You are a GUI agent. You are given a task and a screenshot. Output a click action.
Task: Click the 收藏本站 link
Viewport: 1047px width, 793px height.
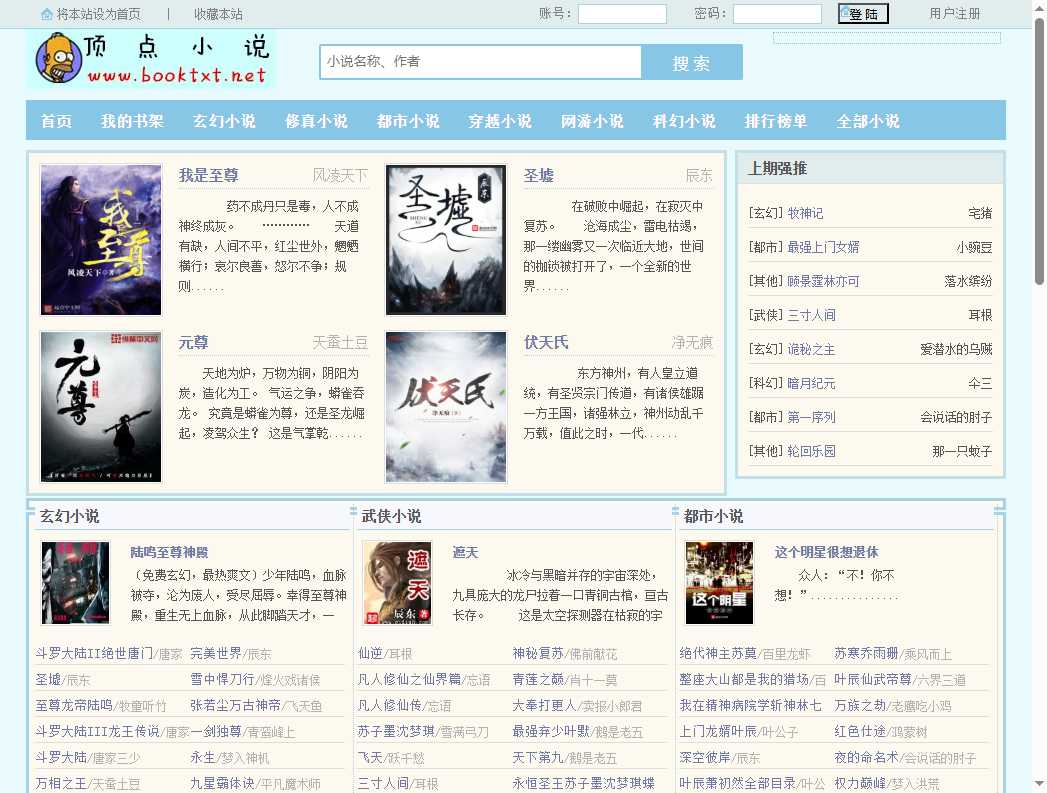pyautogui.click(x=218, y=14)
